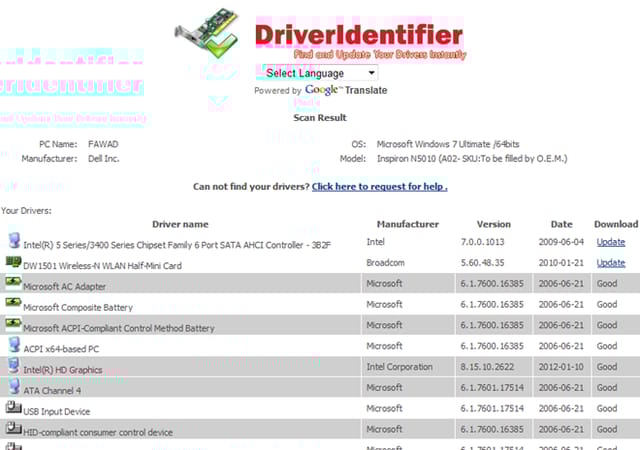Screen dimensions: 640x450
Task: Click the Your Drivers label
Action: 26,211
